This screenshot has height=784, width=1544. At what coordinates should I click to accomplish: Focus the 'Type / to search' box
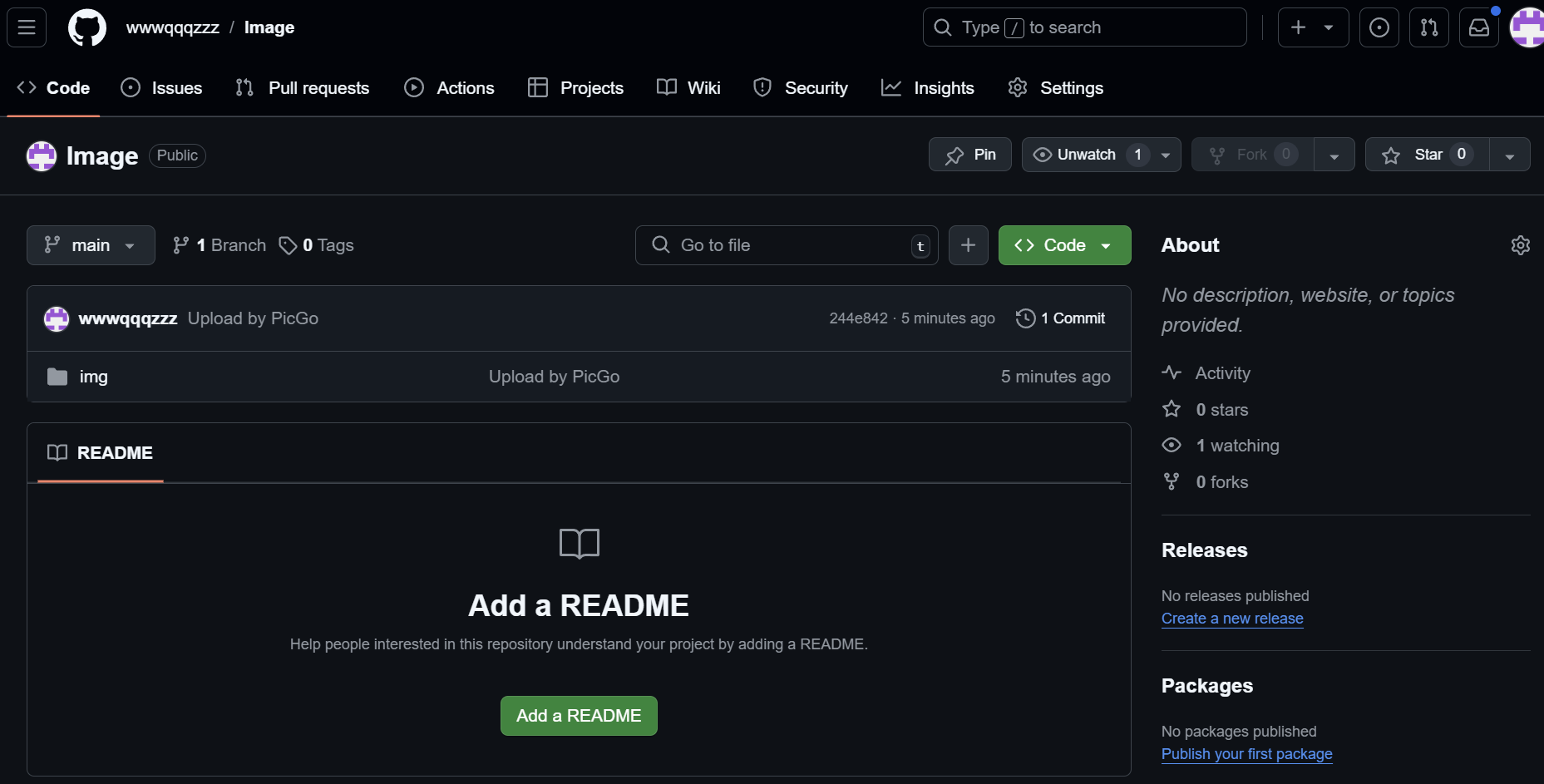(1084, 27)
